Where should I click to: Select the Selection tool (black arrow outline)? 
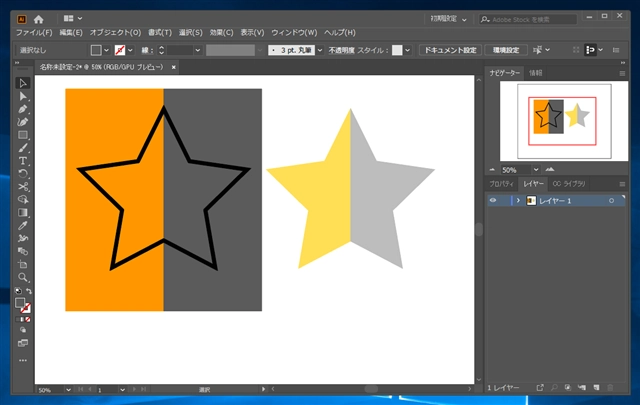pos(23,83)
